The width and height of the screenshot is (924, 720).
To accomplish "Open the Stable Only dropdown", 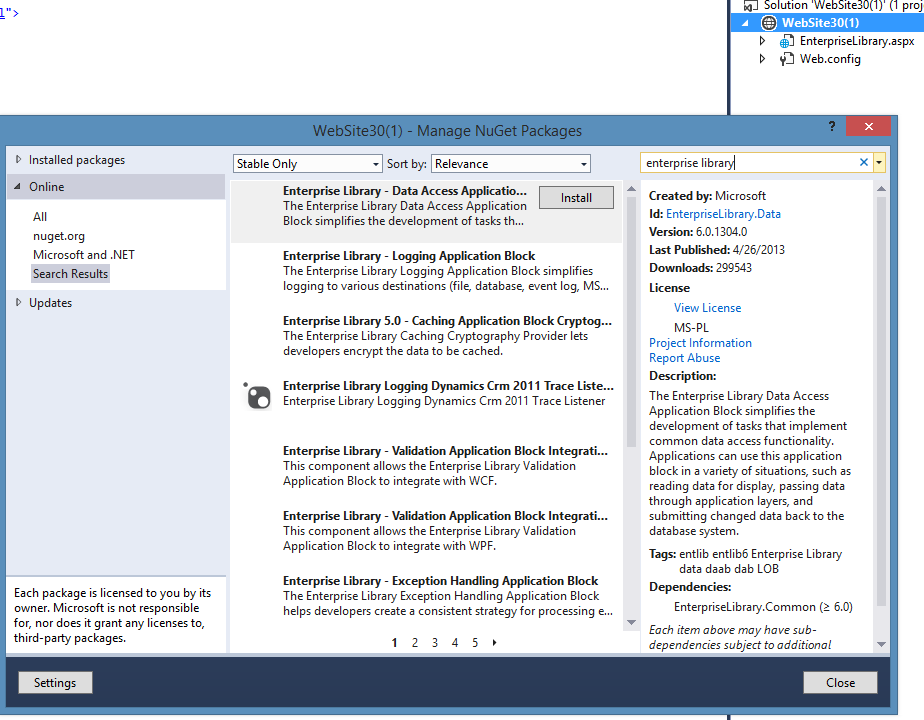I will 307,164.
